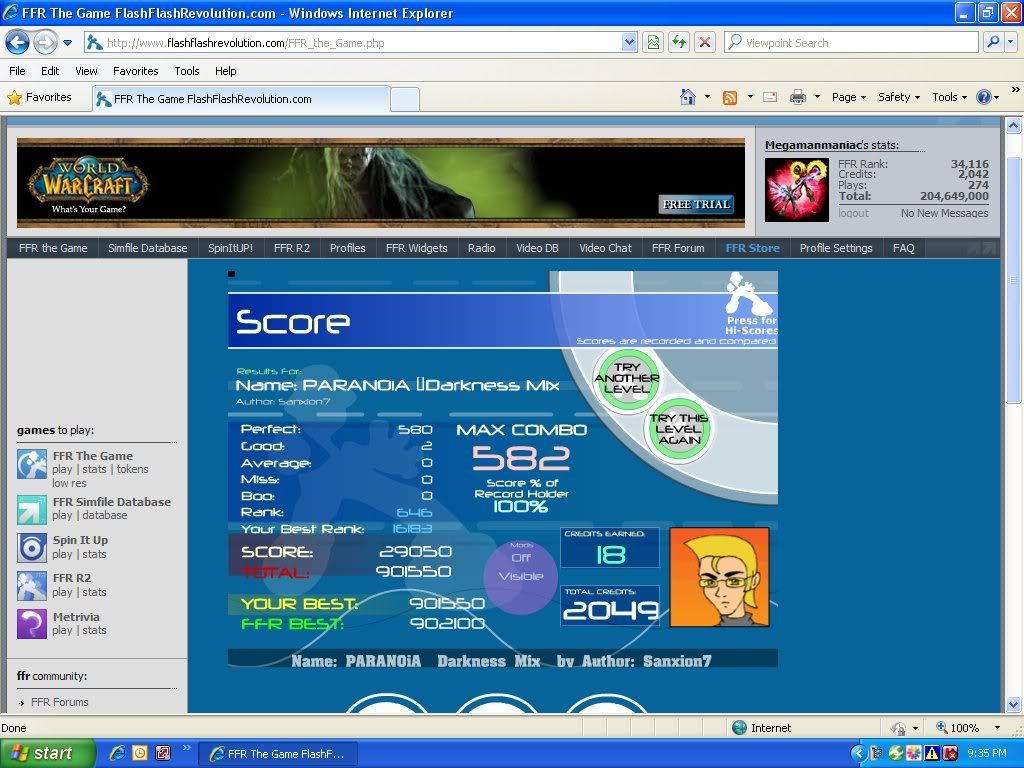Click the World of Warcraft Free Trial banner
Screen dimensions: 1024x768
point(380,183)
